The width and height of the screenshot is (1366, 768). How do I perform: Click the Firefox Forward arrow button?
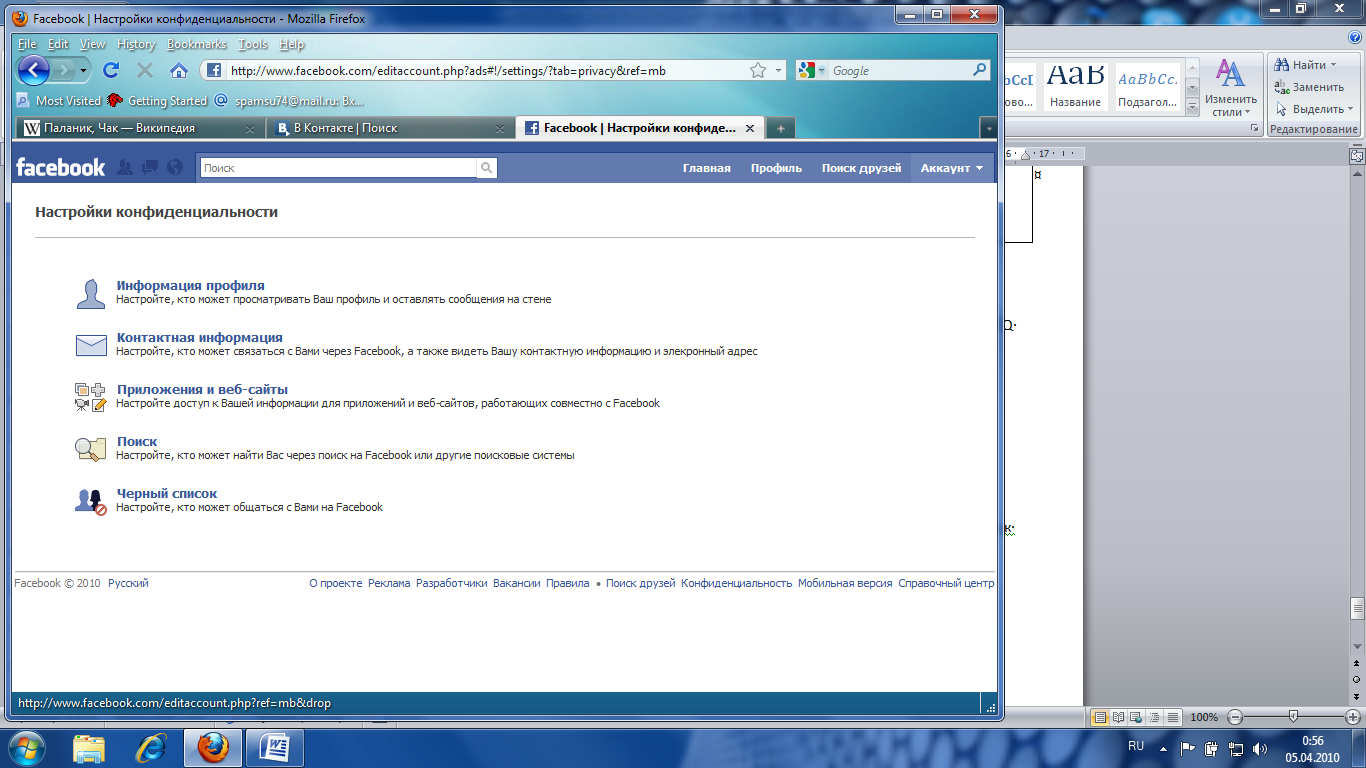click(65, 70)
